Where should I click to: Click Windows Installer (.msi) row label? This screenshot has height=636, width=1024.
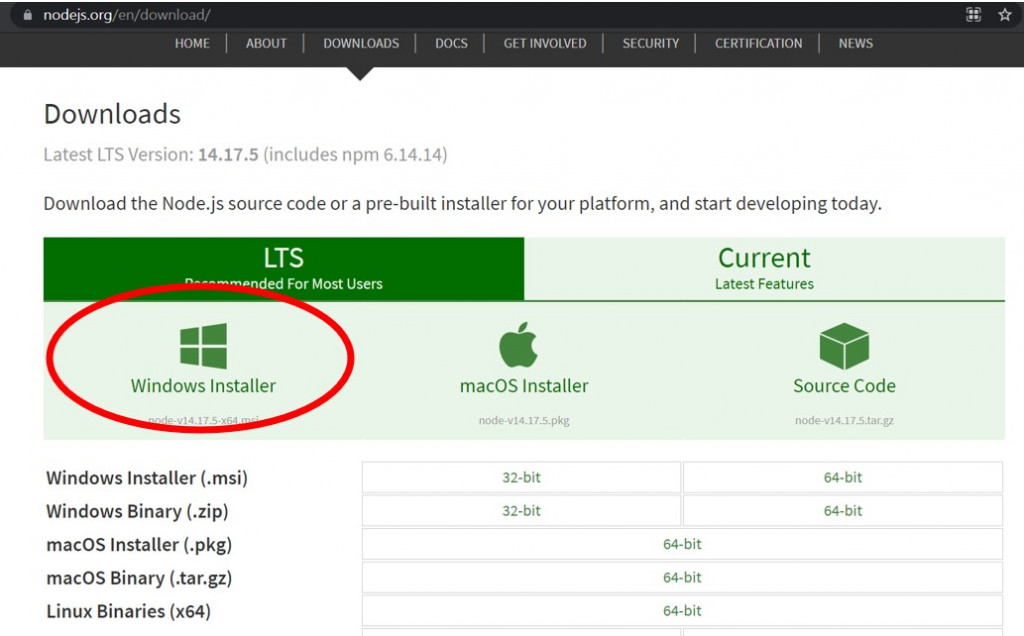pos(147,478)
